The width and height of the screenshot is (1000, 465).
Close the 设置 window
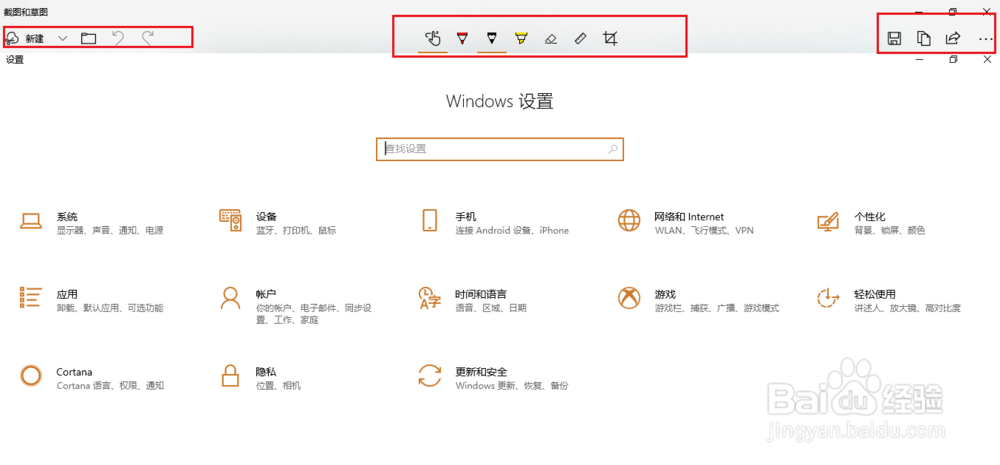pos(987,59)
